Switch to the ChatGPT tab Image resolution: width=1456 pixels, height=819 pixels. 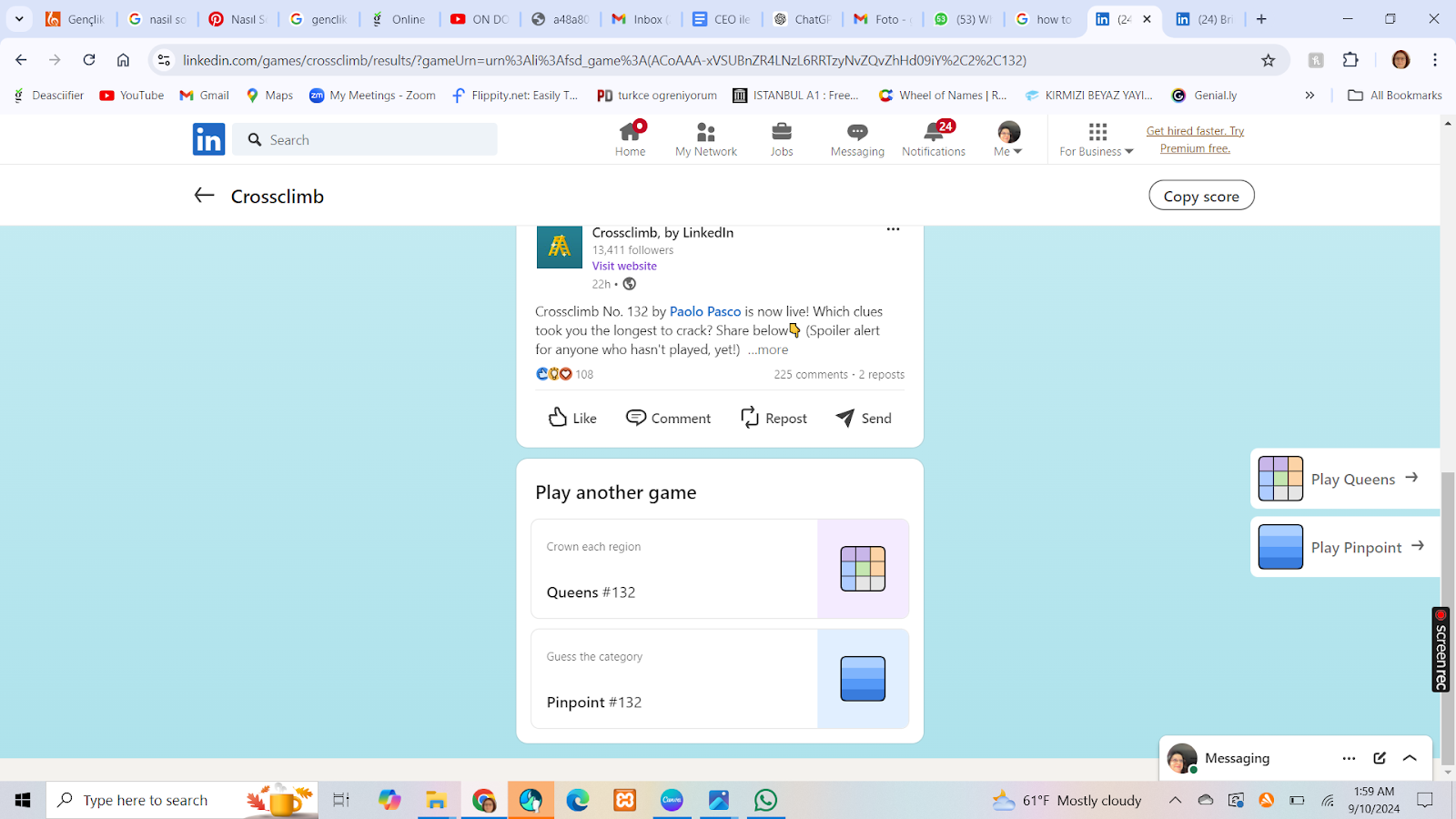point(803,19)
